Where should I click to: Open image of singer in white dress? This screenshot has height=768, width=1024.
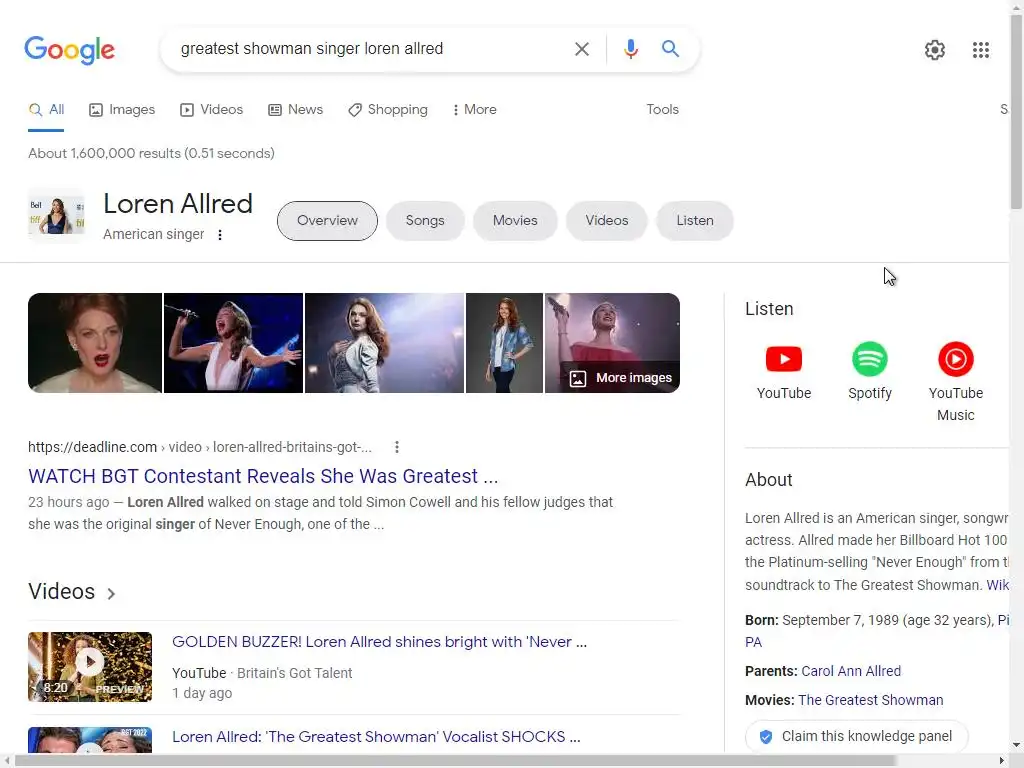(233, 343)
